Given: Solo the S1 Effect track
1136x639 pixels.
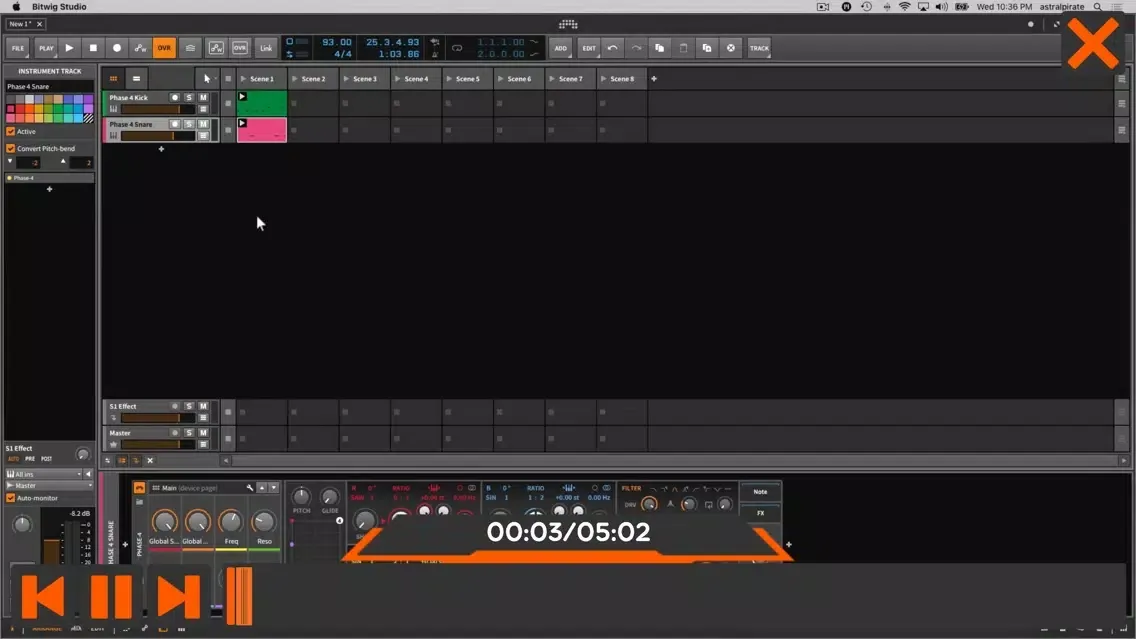Looking at the screenshot, I should [x=189, y=406].
